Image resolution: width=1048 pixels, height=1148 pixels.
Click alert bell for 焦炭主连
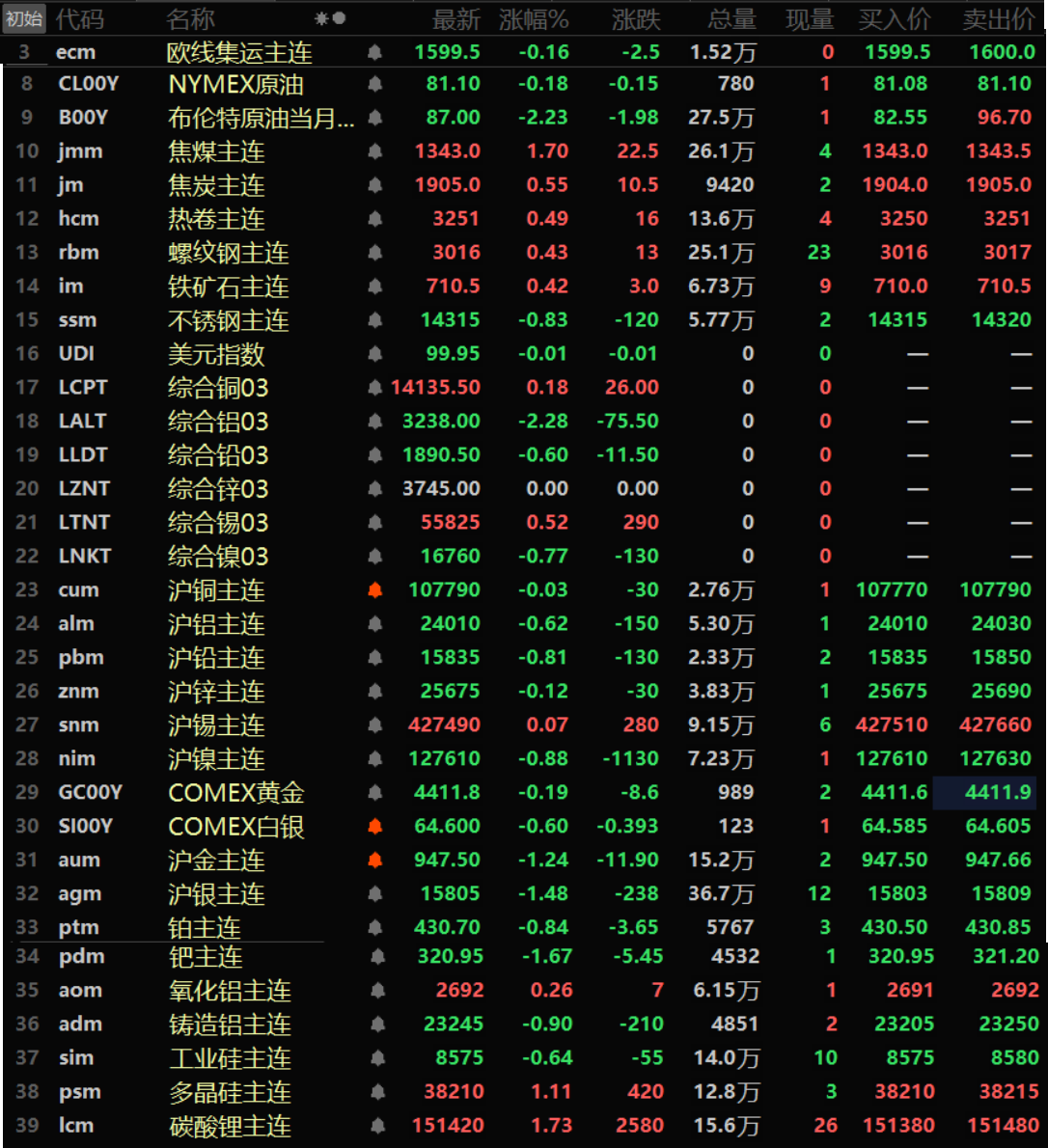click(375, 185)
